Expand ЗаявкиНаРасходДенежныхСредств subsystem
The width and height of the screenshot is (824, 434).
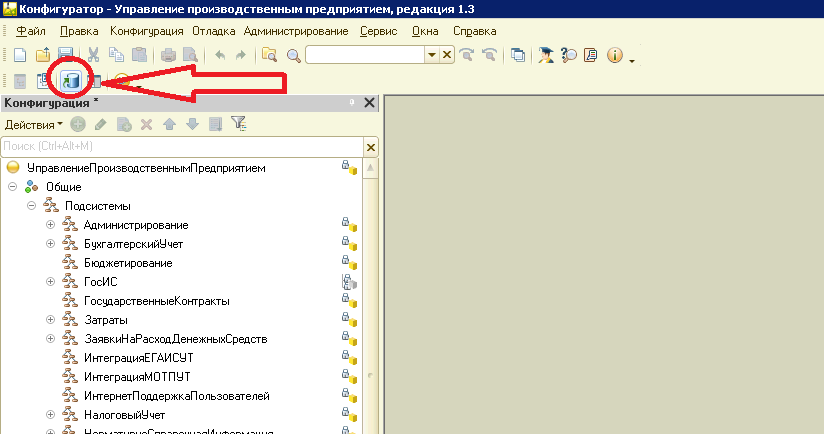[x=50, y=338]
